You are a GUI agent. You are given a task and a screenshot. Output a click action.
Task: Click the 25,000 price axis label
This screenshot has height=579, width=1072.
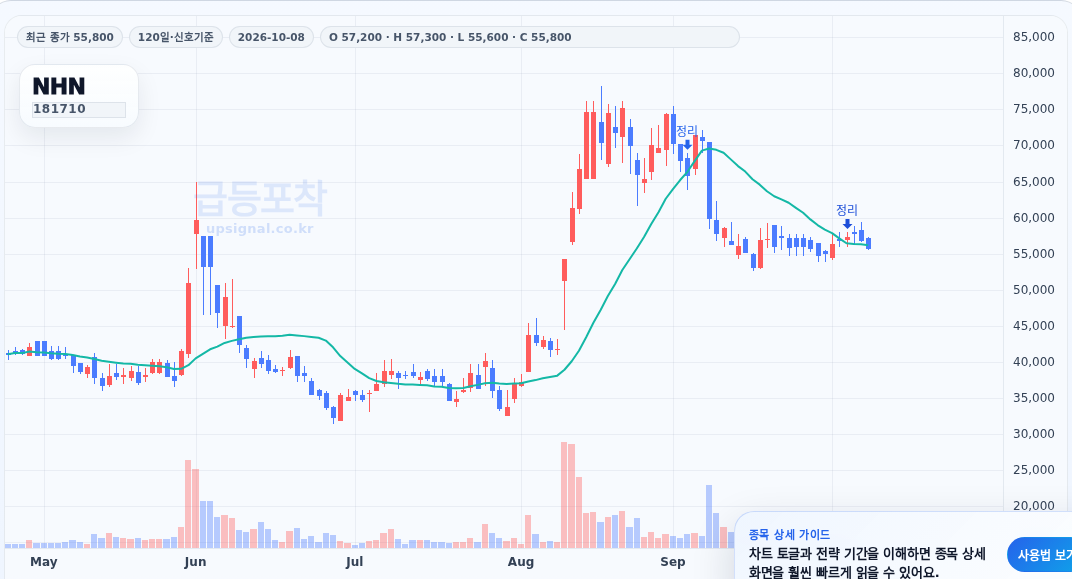click(1034, 470)
